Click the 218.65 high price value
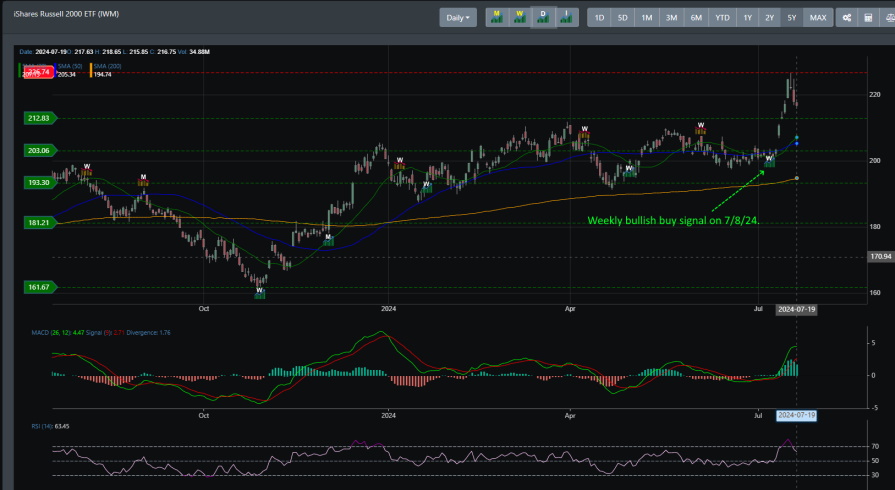This screenshot has width=895, height=490. click(x=112, y=52)
